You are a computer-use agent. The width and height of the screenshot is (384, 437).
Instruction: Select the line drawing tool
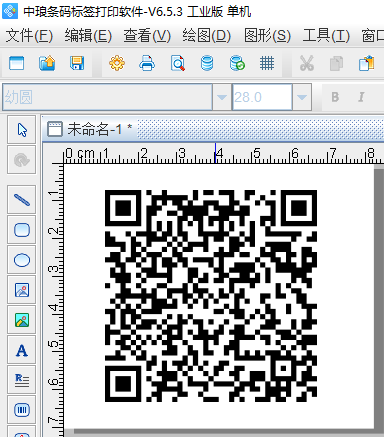tap(22, 200)
